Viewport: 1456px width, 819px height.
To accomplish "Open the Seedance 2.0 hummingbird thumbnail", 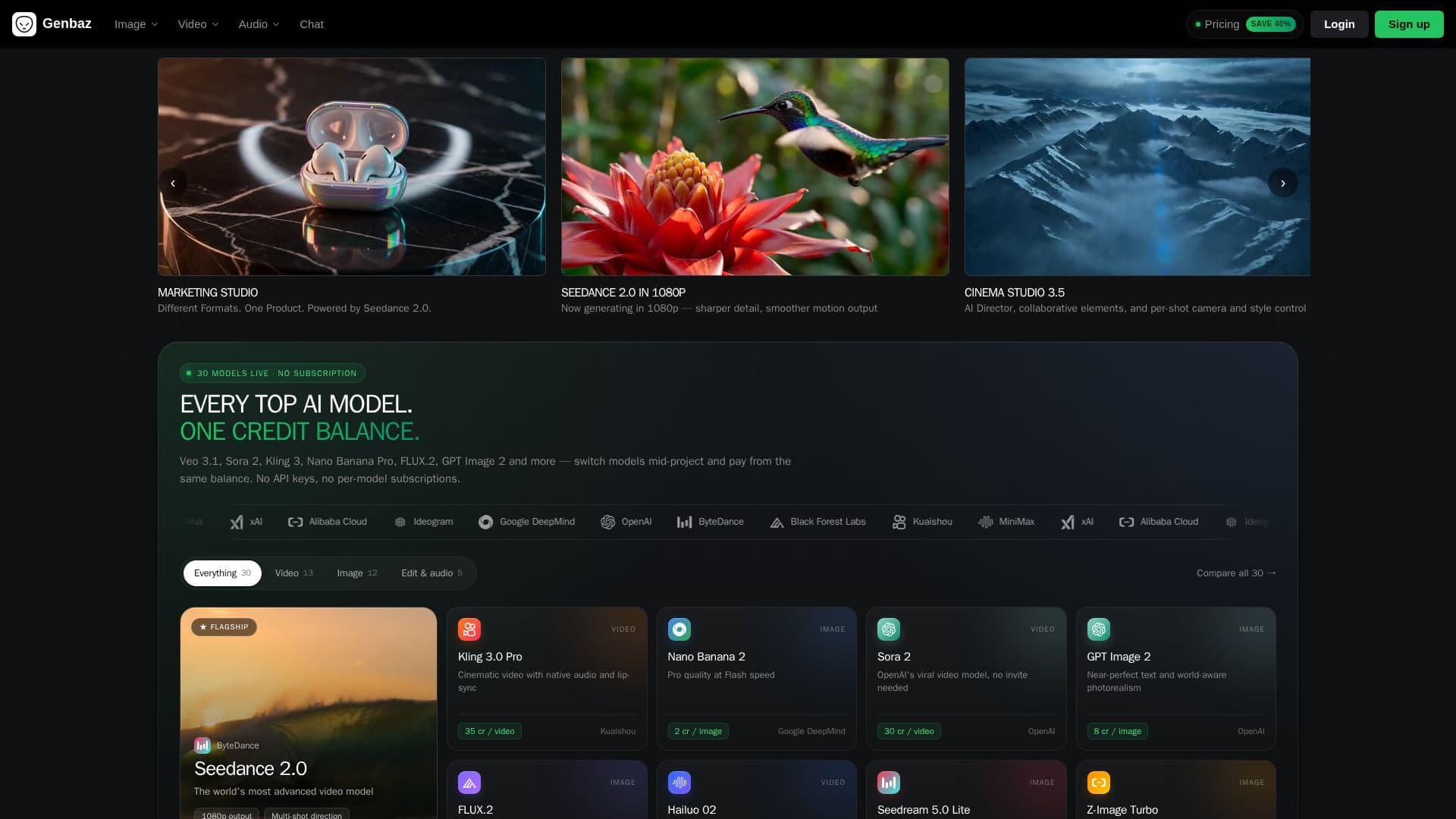I will pyautogui.click(x=755, y=167).
